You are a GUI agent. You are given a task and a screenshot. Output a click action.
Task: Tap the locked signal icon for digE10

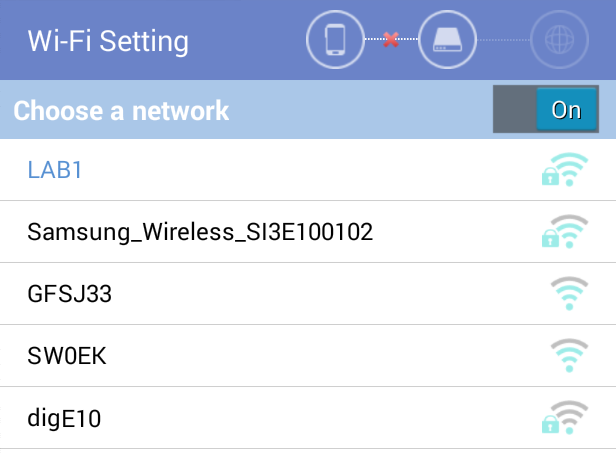click(565, 418)
